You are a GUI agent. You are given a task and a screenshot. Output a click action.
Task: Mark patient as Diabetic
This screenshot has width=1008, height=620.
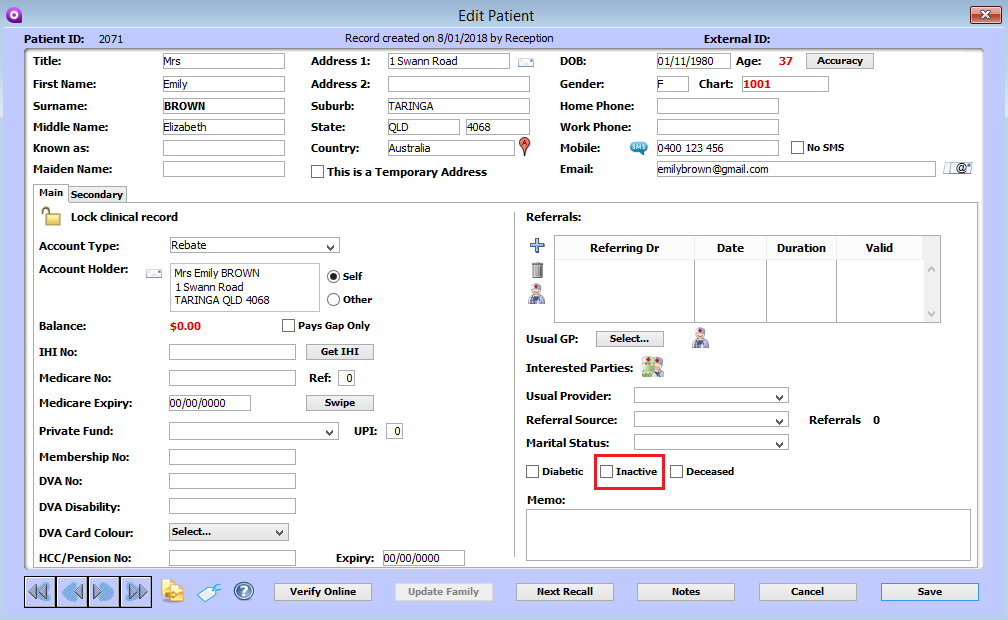[x=532, y=471]
